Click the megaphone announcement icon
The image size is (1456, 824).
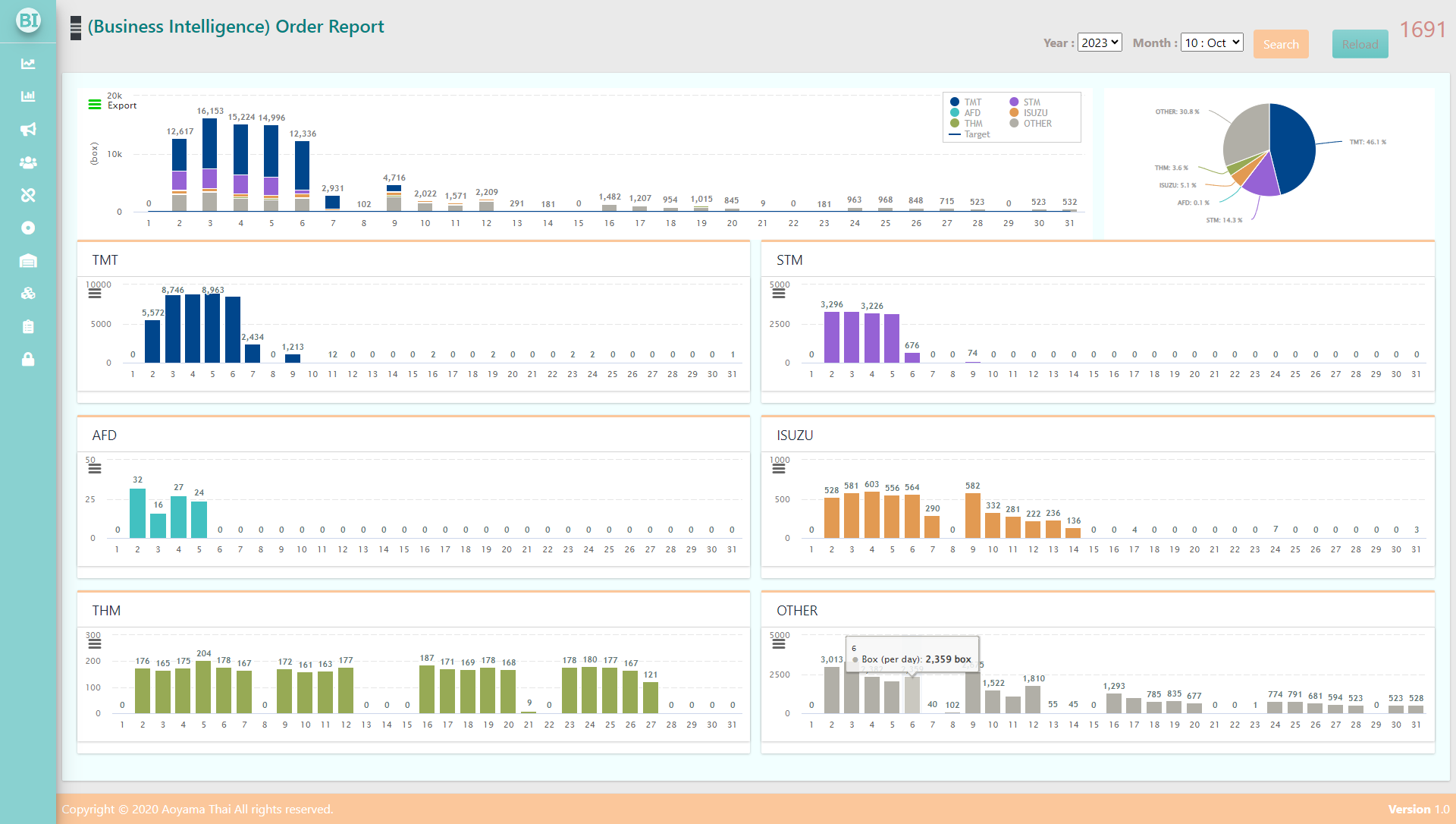click(28, 130)
